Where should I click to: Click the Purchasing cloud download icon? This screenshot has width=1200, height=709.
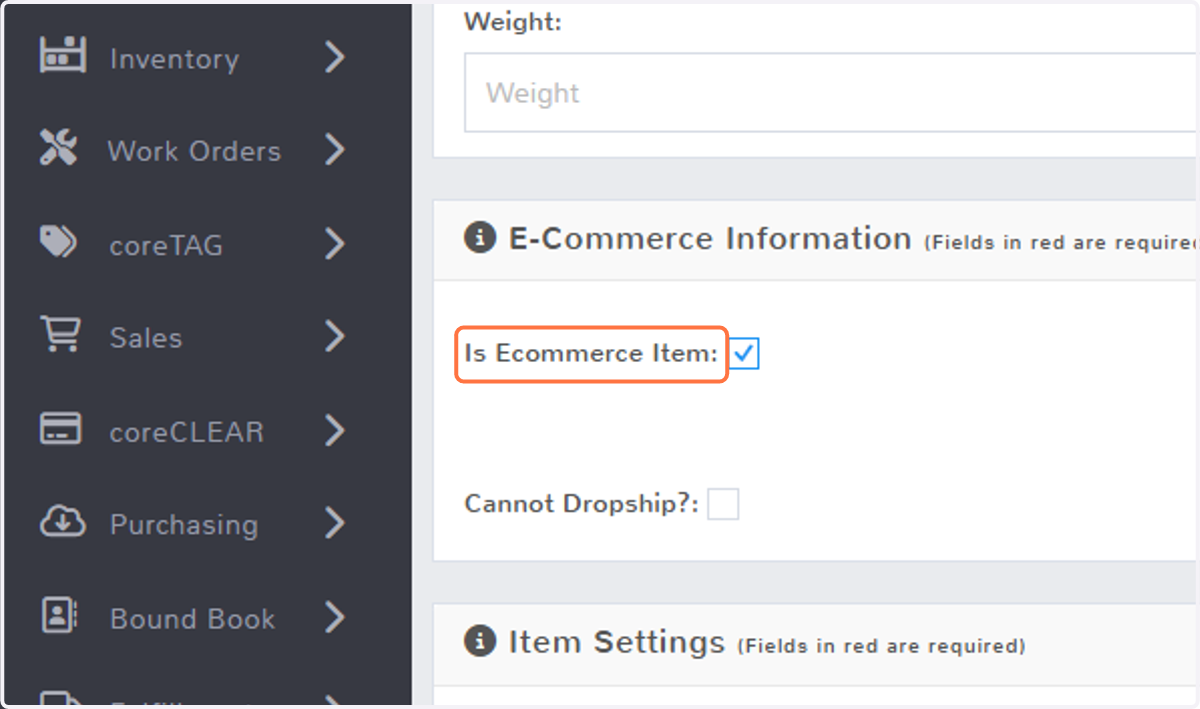pos(61,522)
